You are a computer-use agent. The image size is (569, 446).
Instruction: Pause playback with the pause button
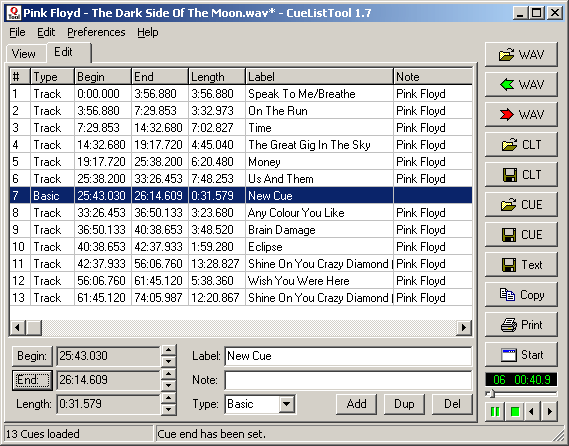[495, 412]
